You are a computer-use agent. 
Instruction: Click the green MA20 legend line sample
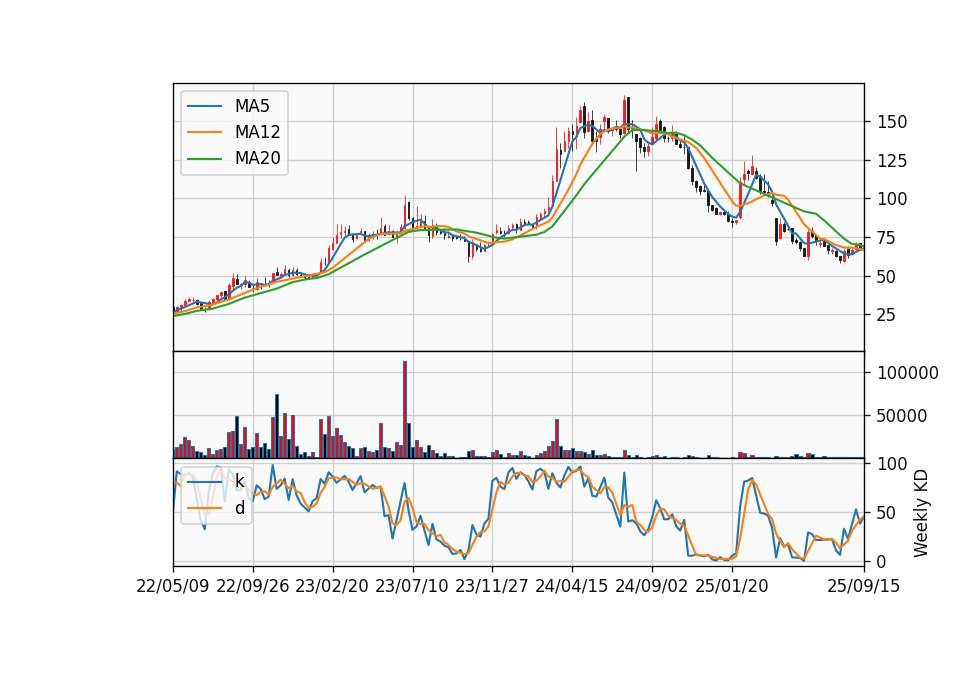pos(204,159)
